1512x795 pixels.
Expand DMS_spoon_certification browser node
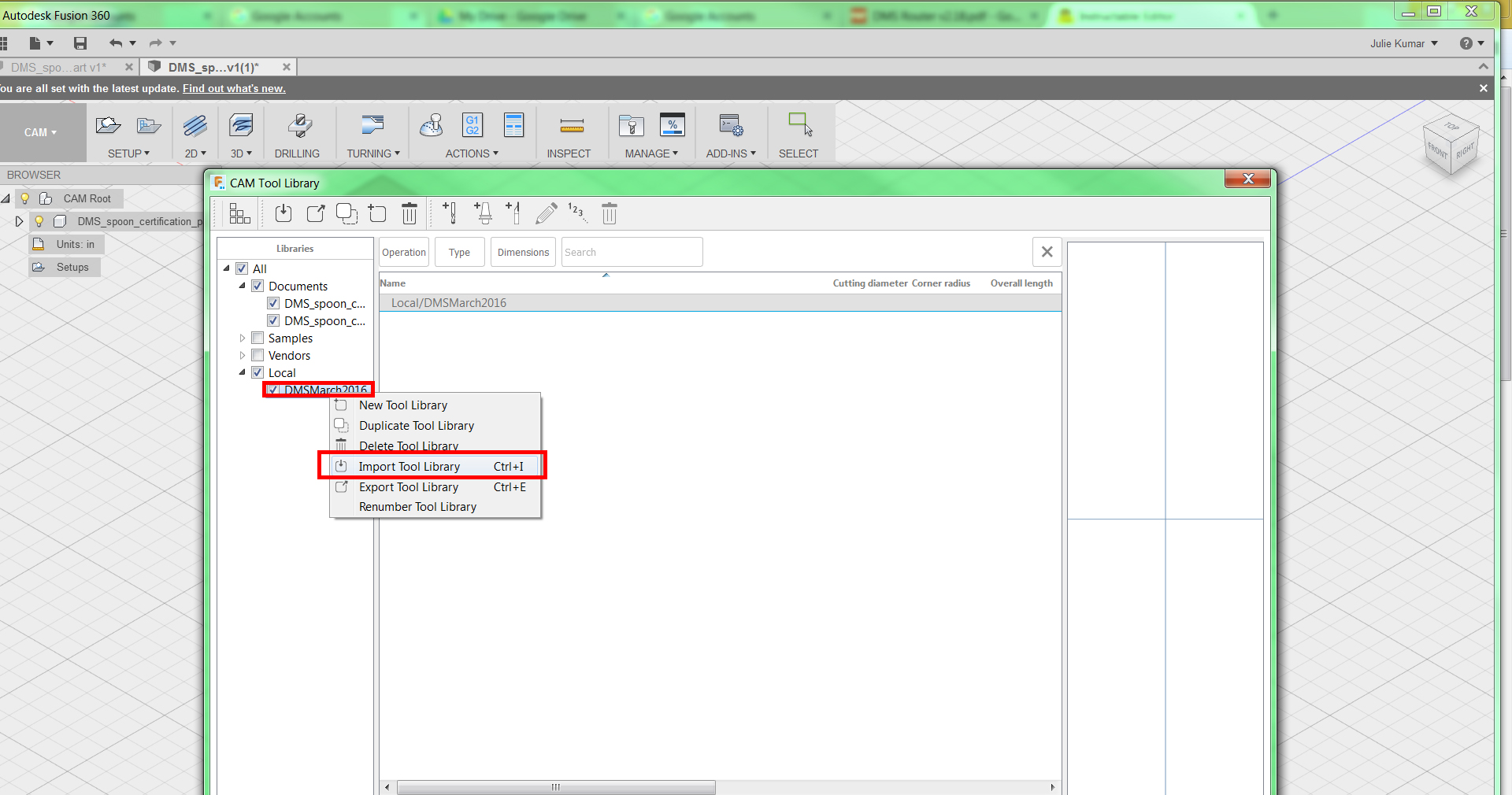19,221
